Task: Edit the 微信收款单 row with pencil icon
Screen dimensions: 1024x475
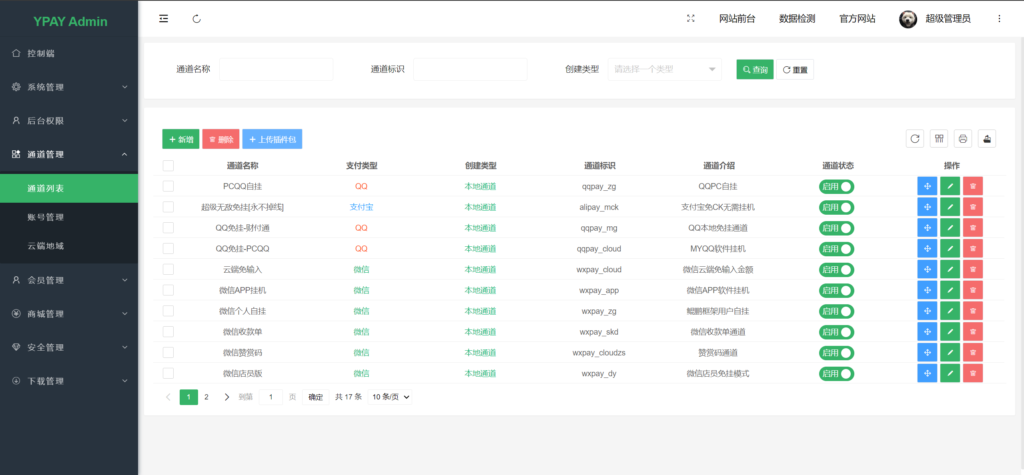Action: click(950, 332)
